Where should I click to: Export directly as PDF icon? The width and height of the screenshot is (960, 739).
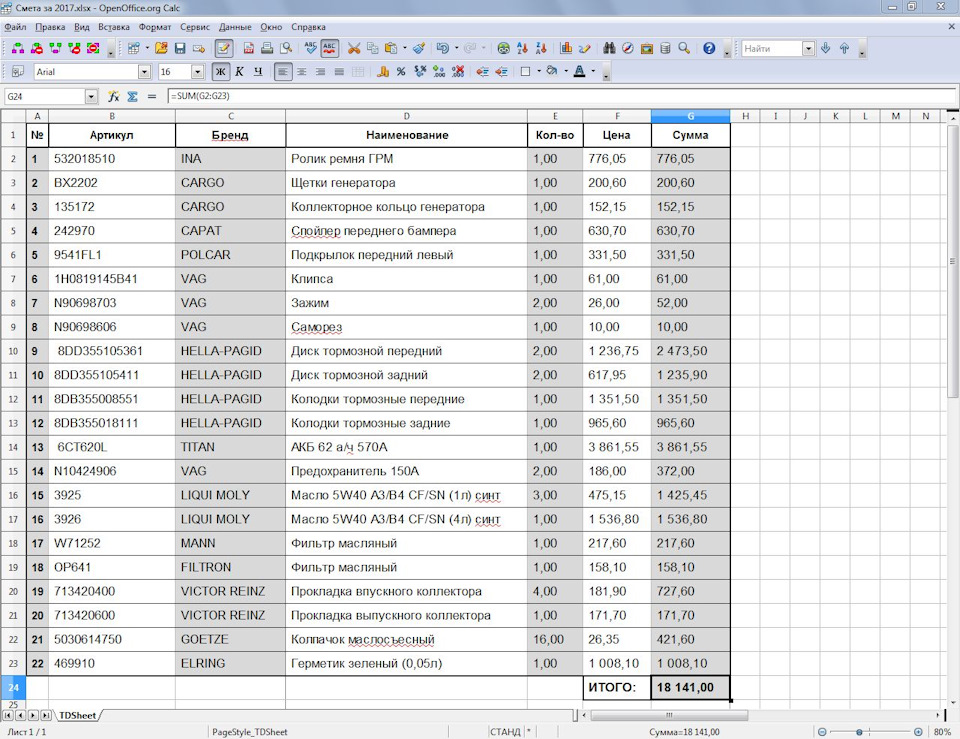[249, 48]
